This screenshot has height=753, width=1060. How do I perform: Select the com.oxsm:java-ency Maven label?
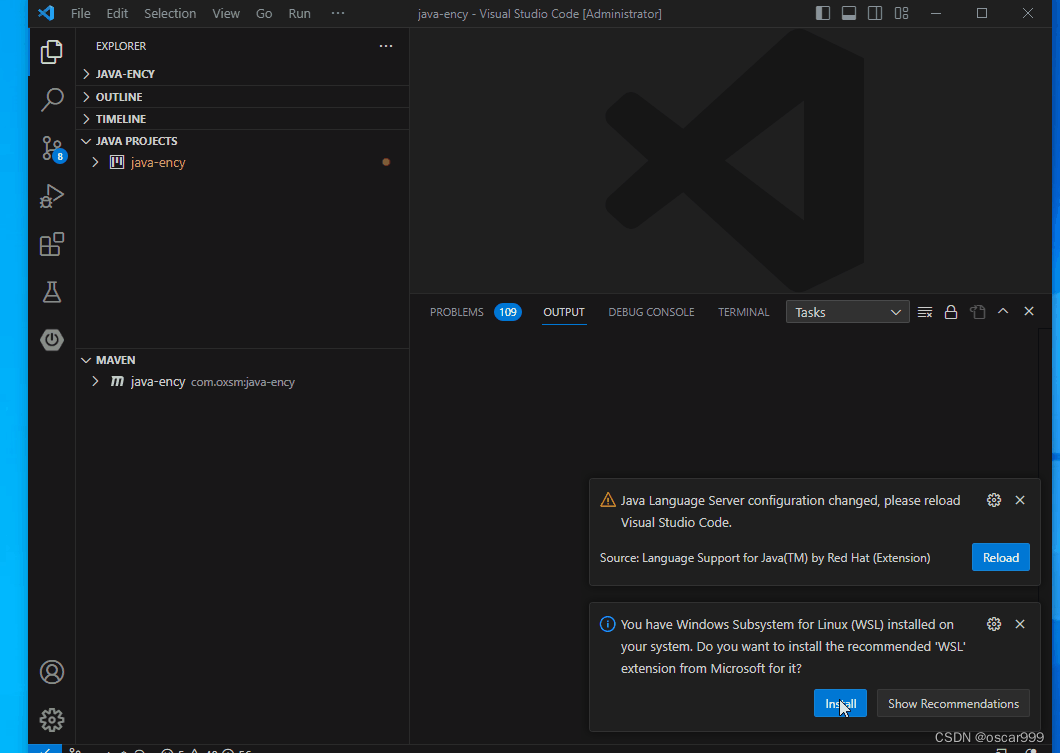[243, 383]
